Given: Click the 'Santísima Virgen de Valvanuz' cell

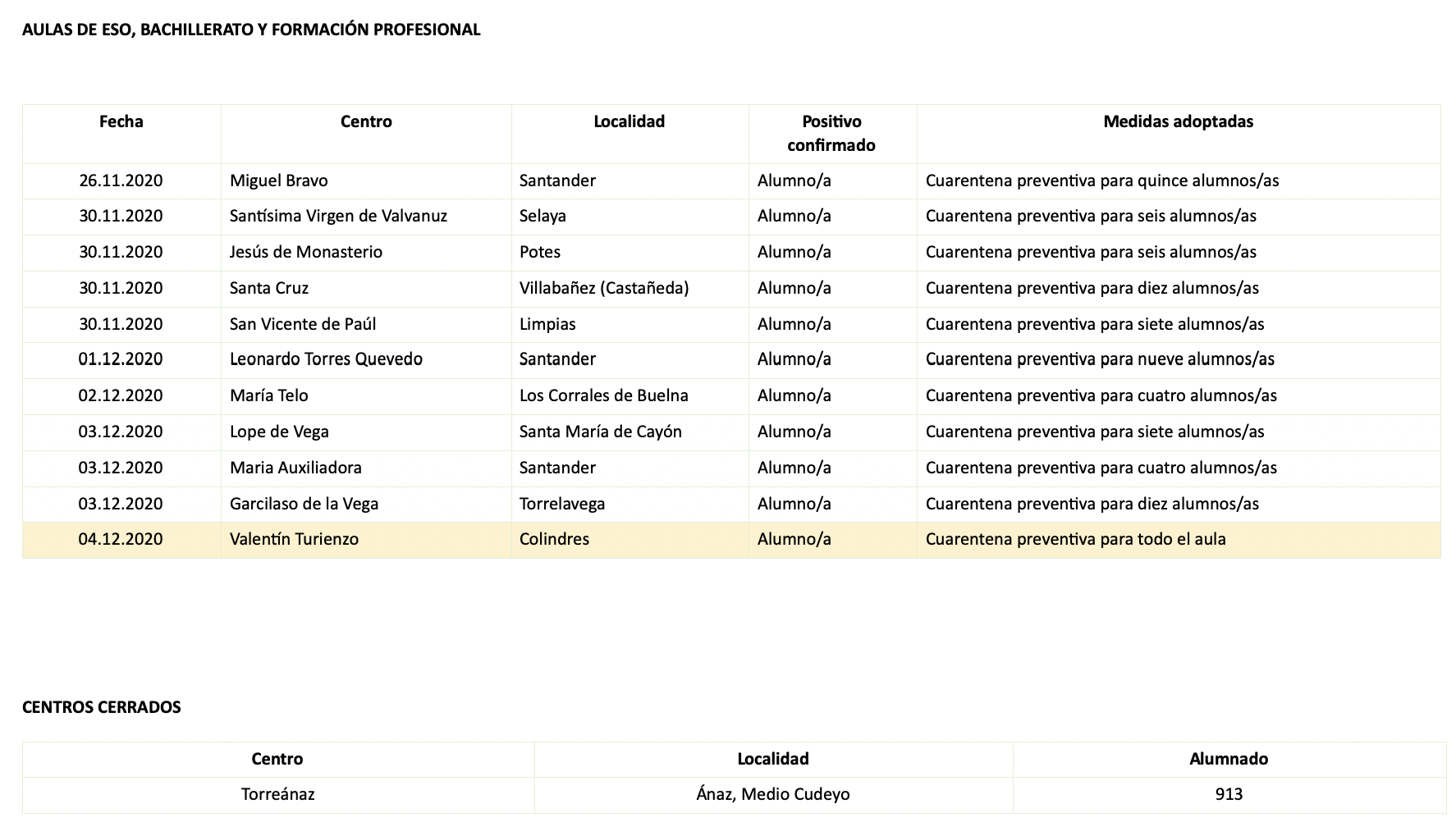Looking at the screenshot, I should [x=338, y=217].
